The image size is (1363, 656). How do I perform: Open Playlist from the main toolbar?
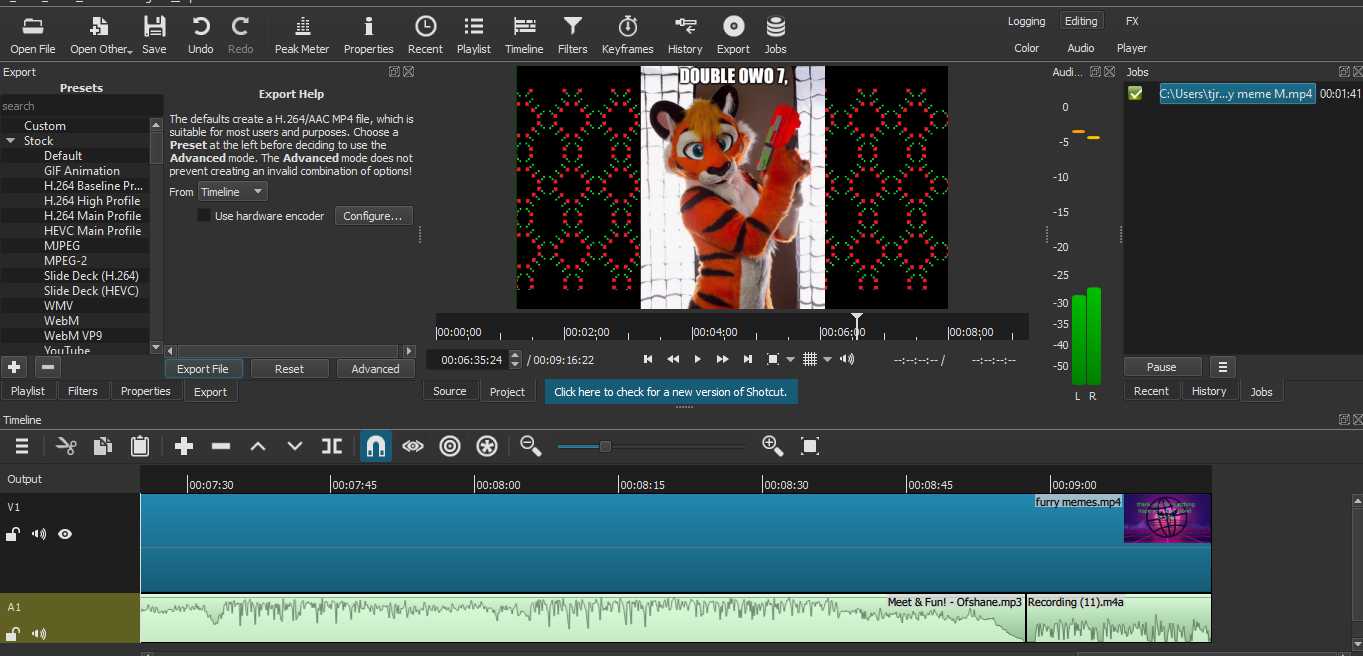tap(474, 35)
